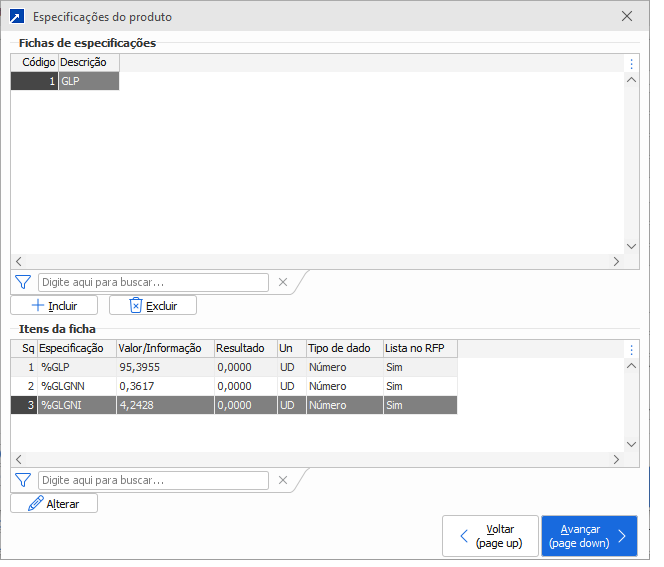Screen dimensions: 664x567
Task: Click the filter icon in Fichas de especificações
Action: coord(24,283)
